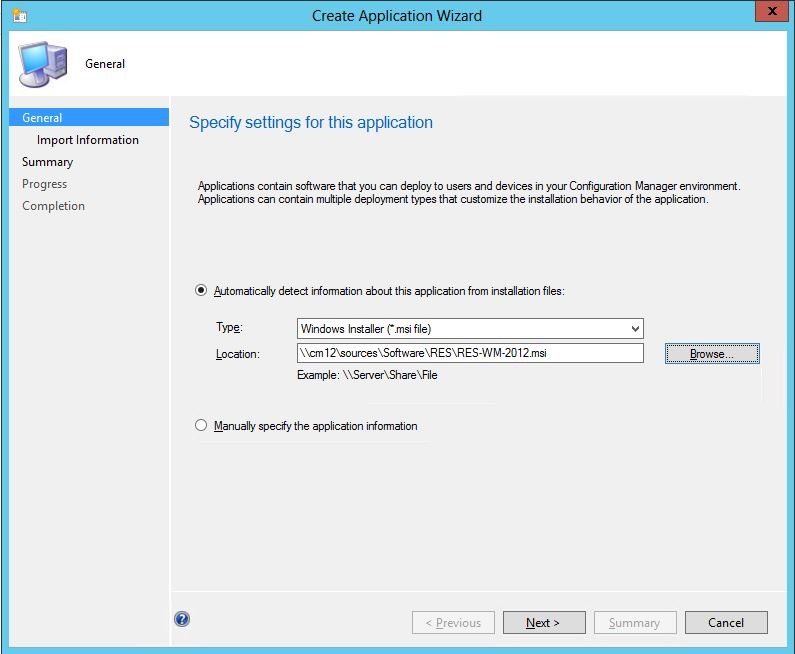The image size is (795, 654).
Task: Click the Browse button
Action: [712, 353]
